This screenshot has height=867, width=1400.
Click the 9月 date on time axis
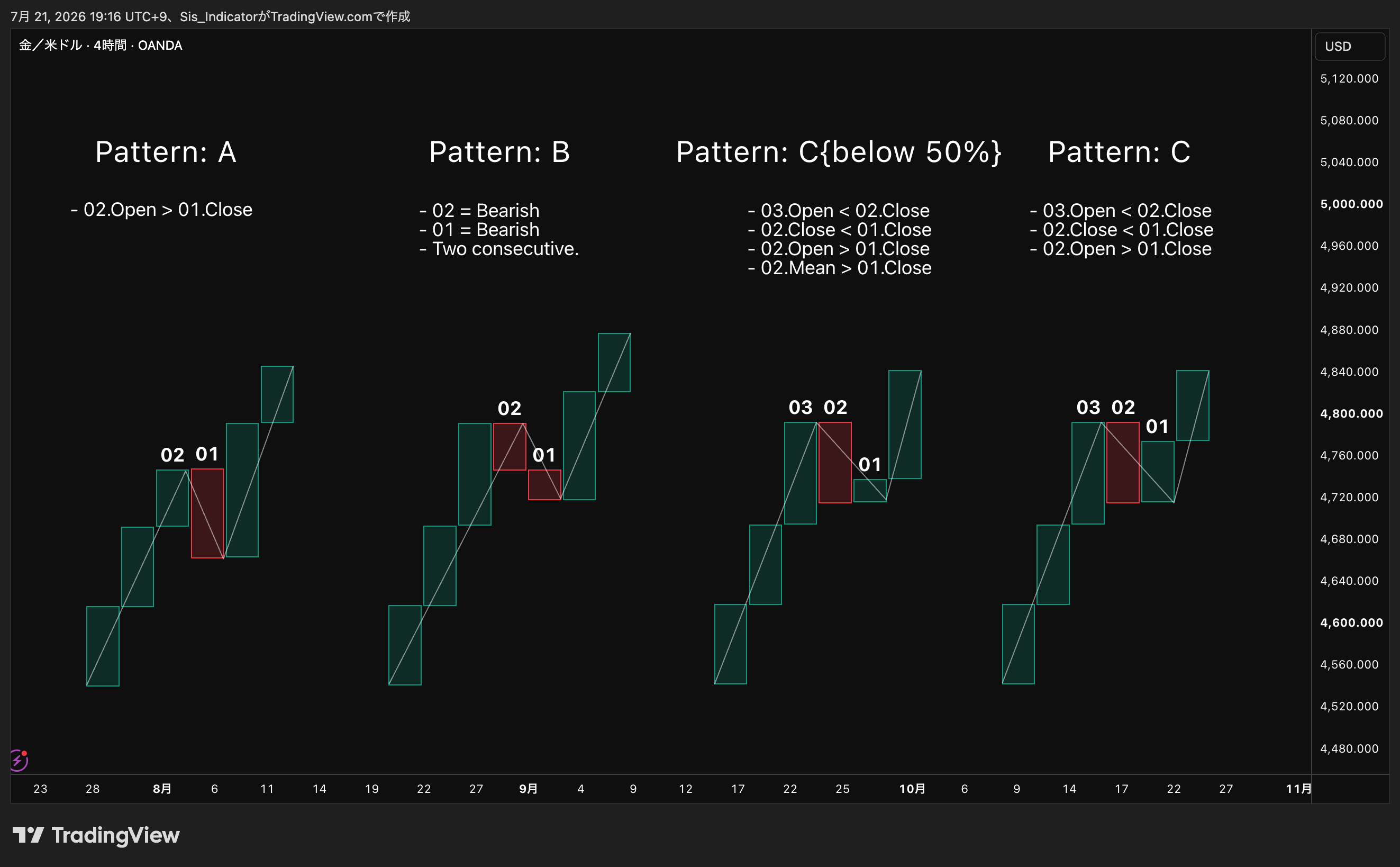(529, 789)
